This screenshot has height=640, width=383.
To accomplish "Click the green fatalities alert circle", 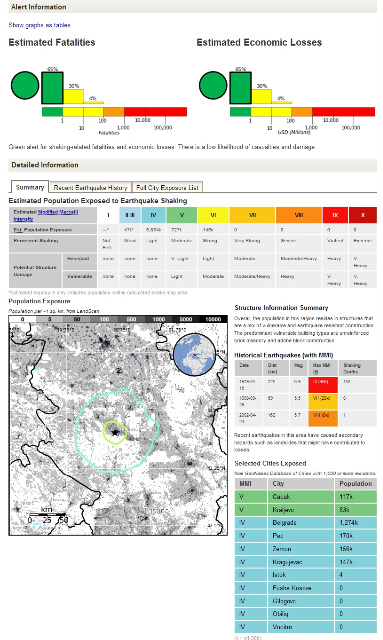I will tap(25, 86).
